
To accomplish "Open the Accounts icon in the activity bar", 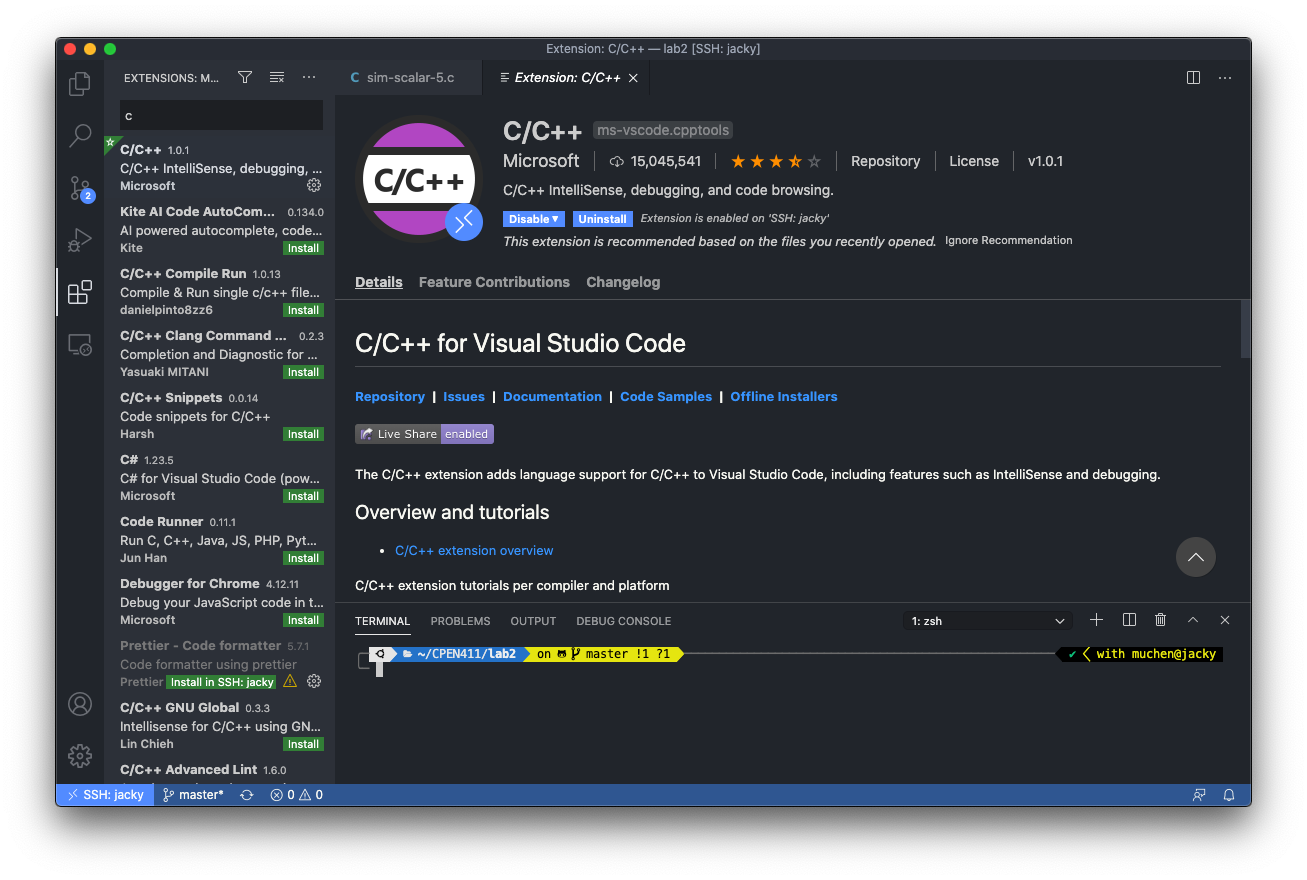I will pyautogui.click(x=79, y=703).
